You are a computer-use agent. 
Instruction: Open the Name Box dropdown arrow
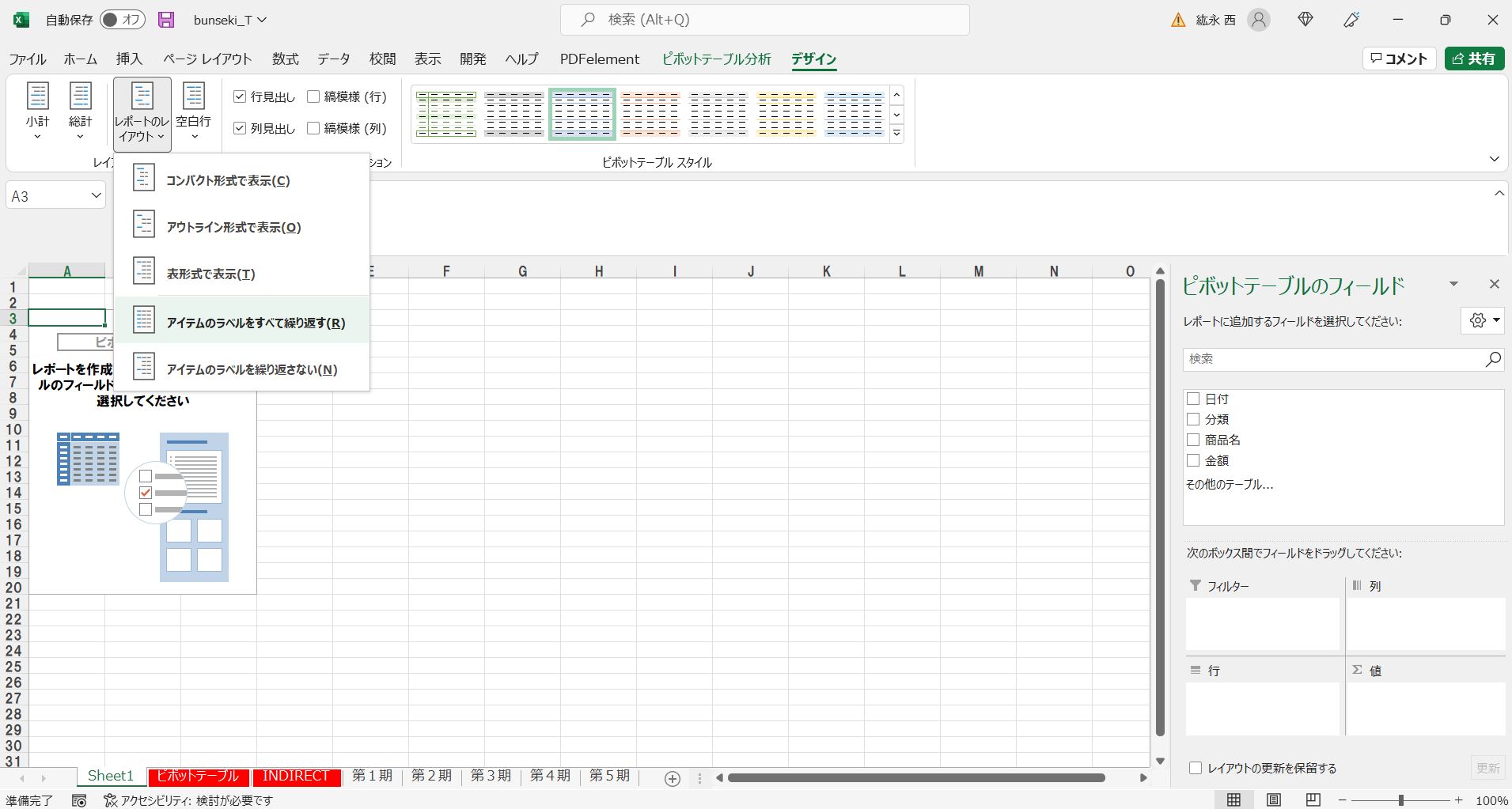(96, 195)
